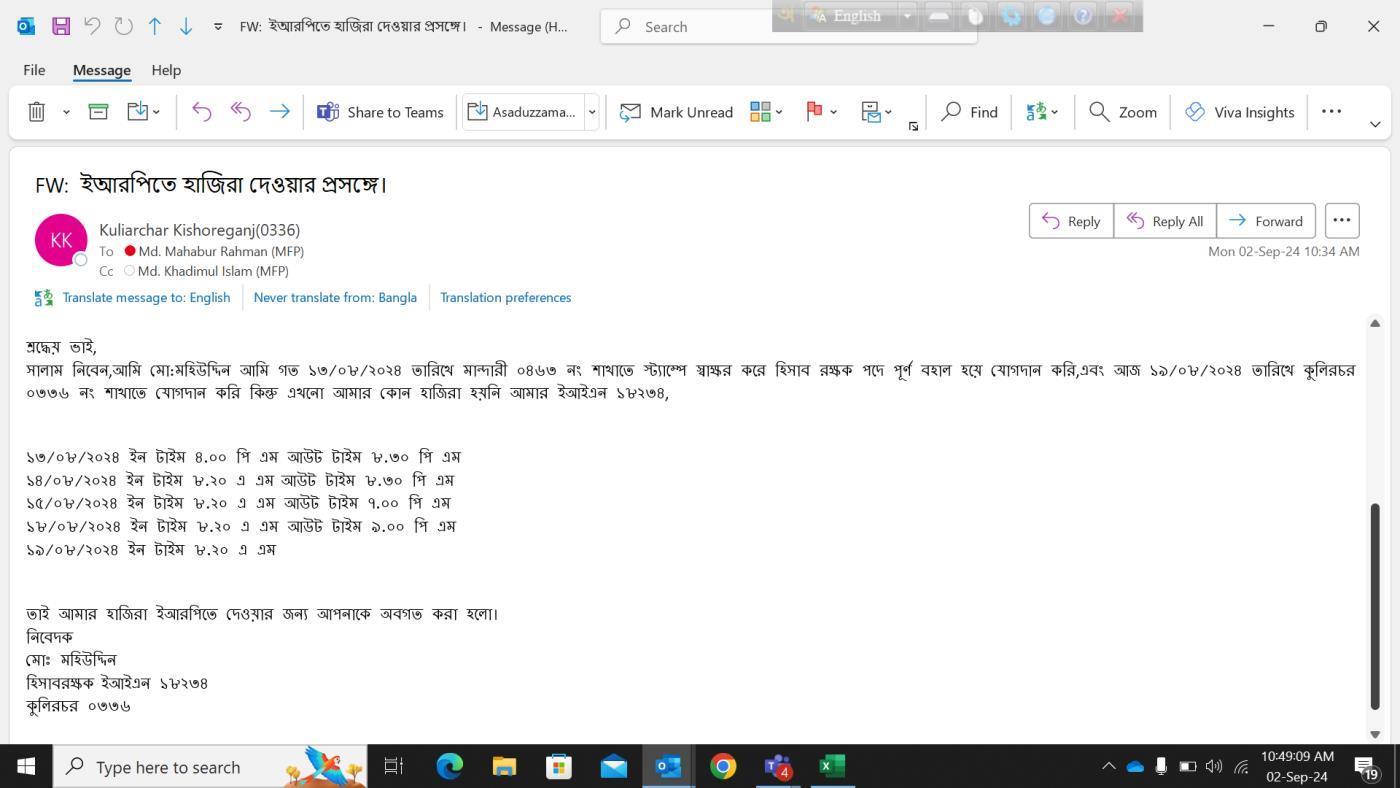Open Translation preferences link
The height and width of the screenshot is (788, 1400).
point(506,297)
